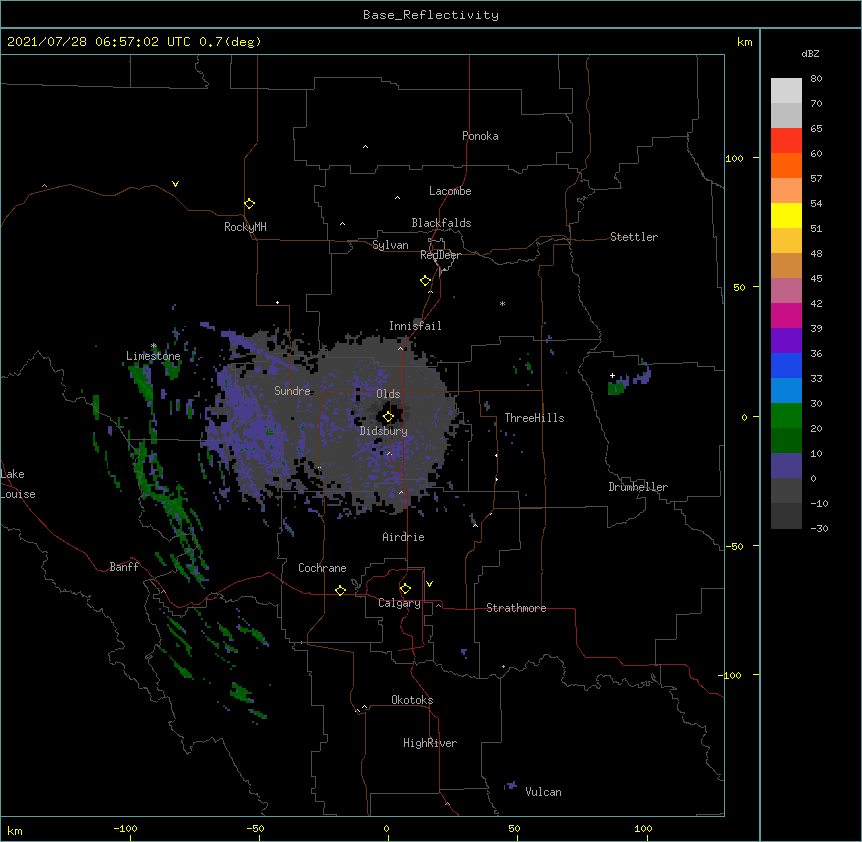Pick the bright green 20–30 dBZ legend swatch
Image resolution: width=862 pixels, height=842 pixels.
click(x=786, y=416)
